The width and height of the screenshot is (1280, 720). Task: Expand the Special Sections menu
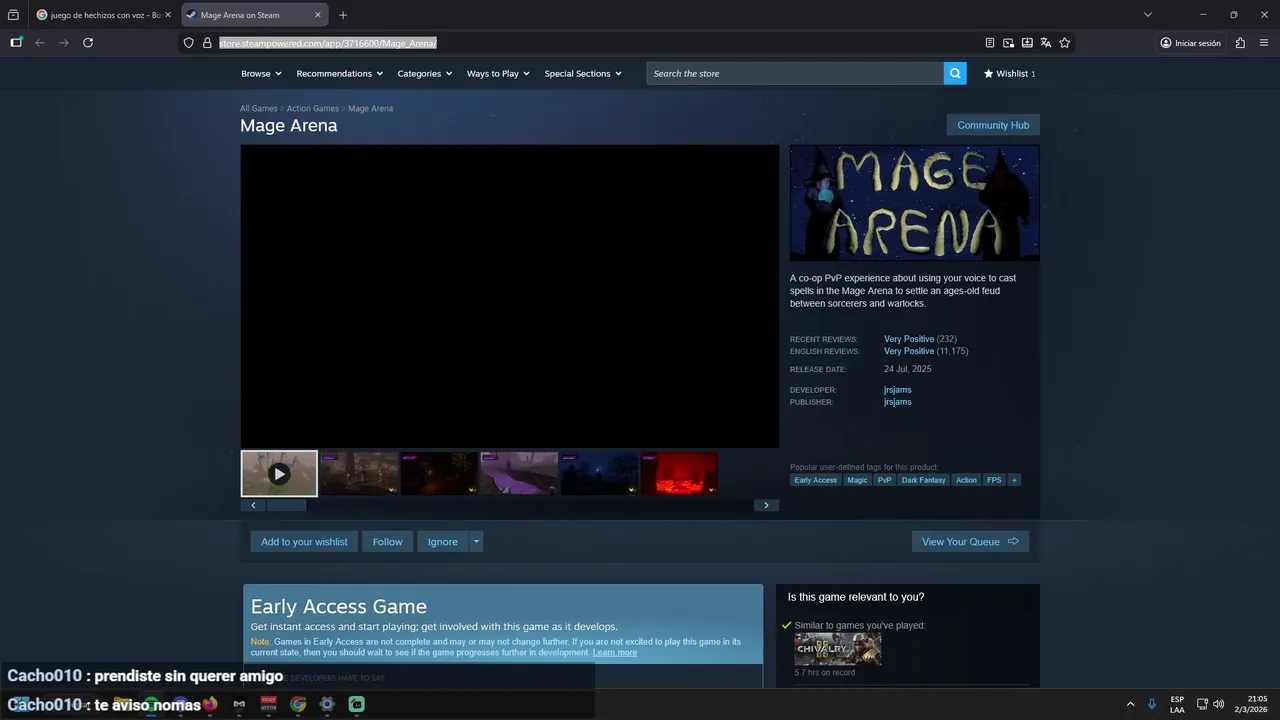583,74
